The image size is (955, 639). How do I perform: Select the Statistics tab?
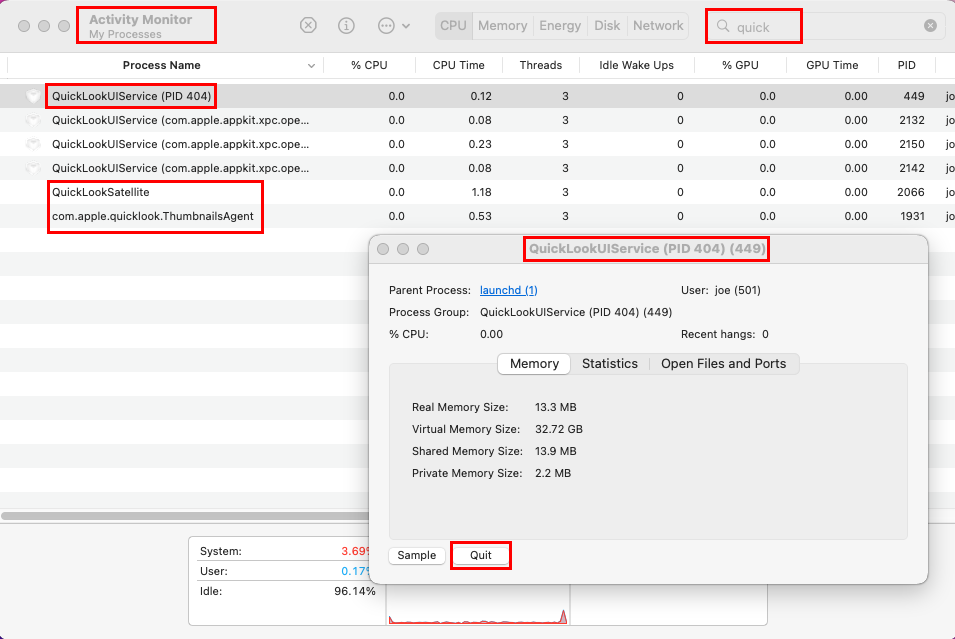(610, 364)
